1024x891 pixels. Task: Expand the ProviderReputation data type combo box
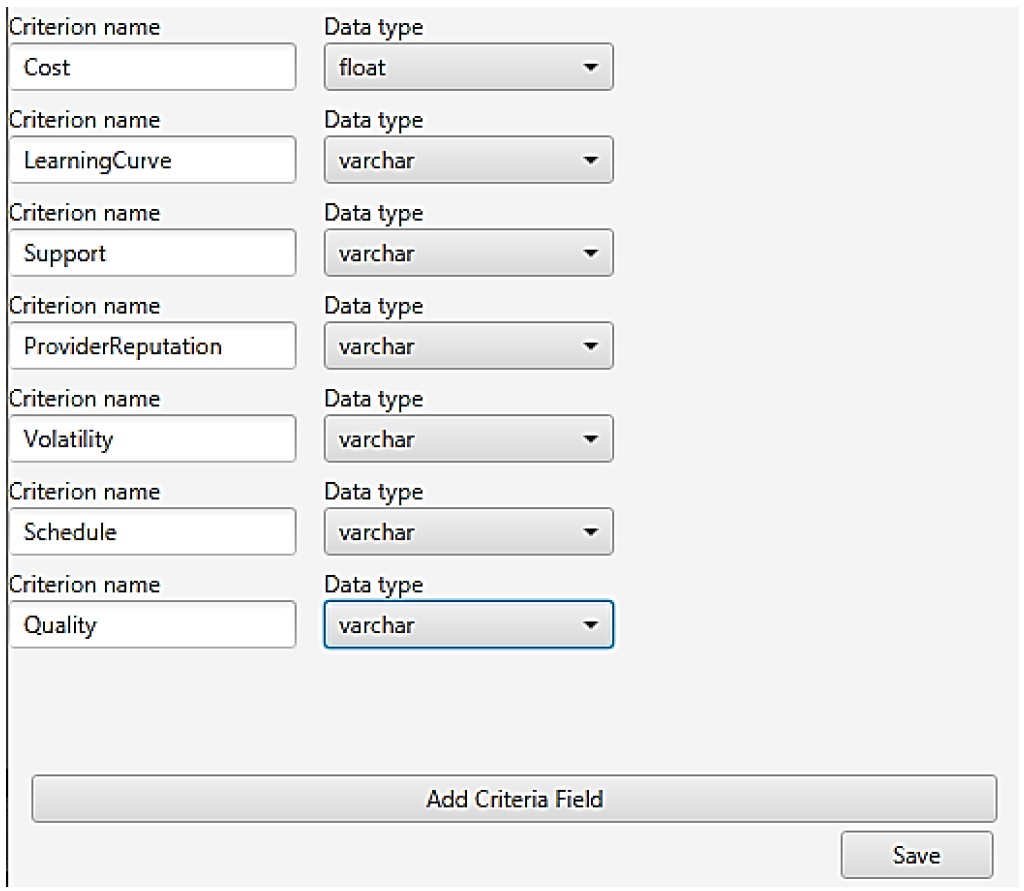468,346
